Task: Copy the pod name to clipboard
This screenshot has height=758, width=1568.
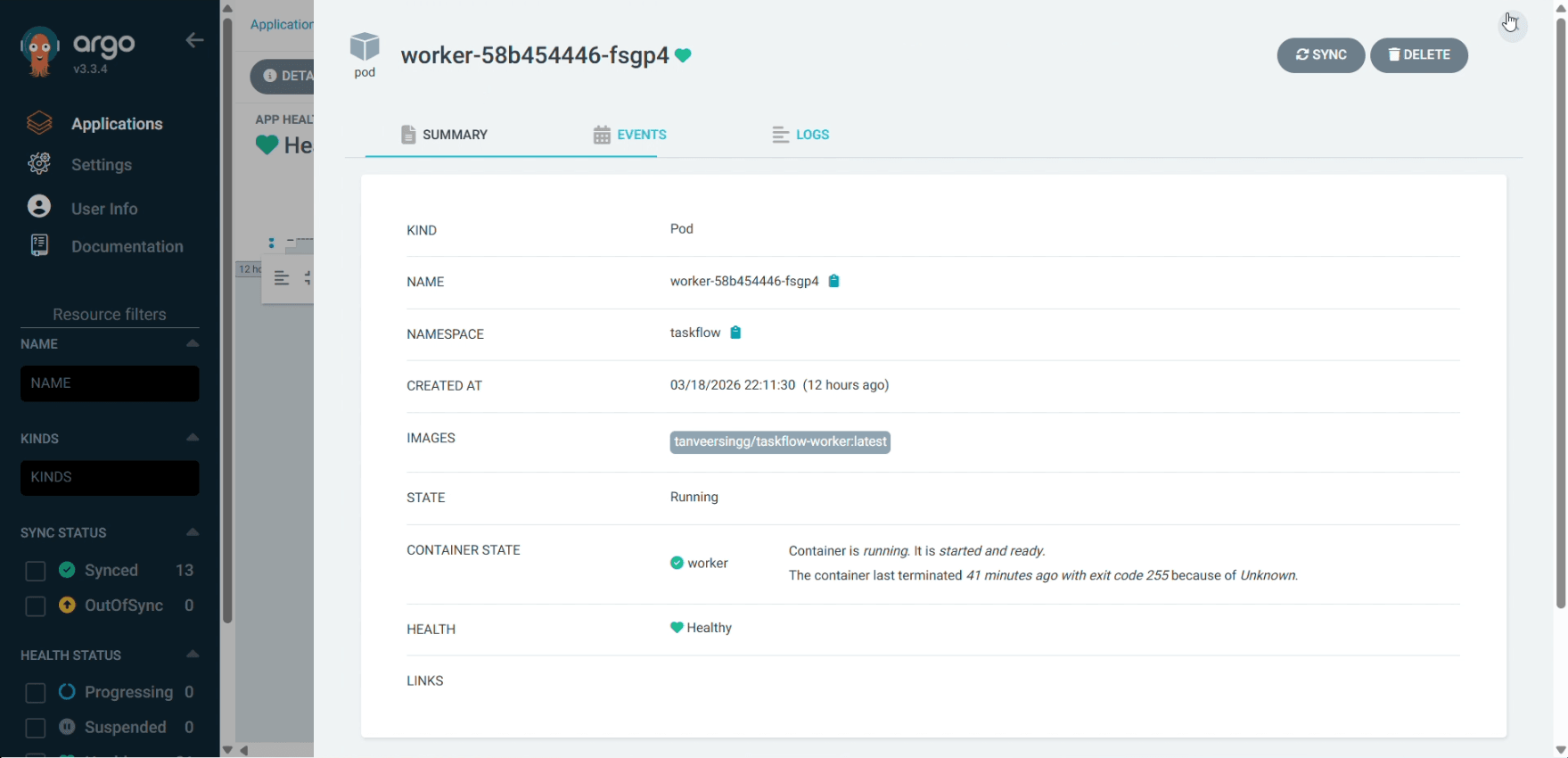Action: coord(833,281)
